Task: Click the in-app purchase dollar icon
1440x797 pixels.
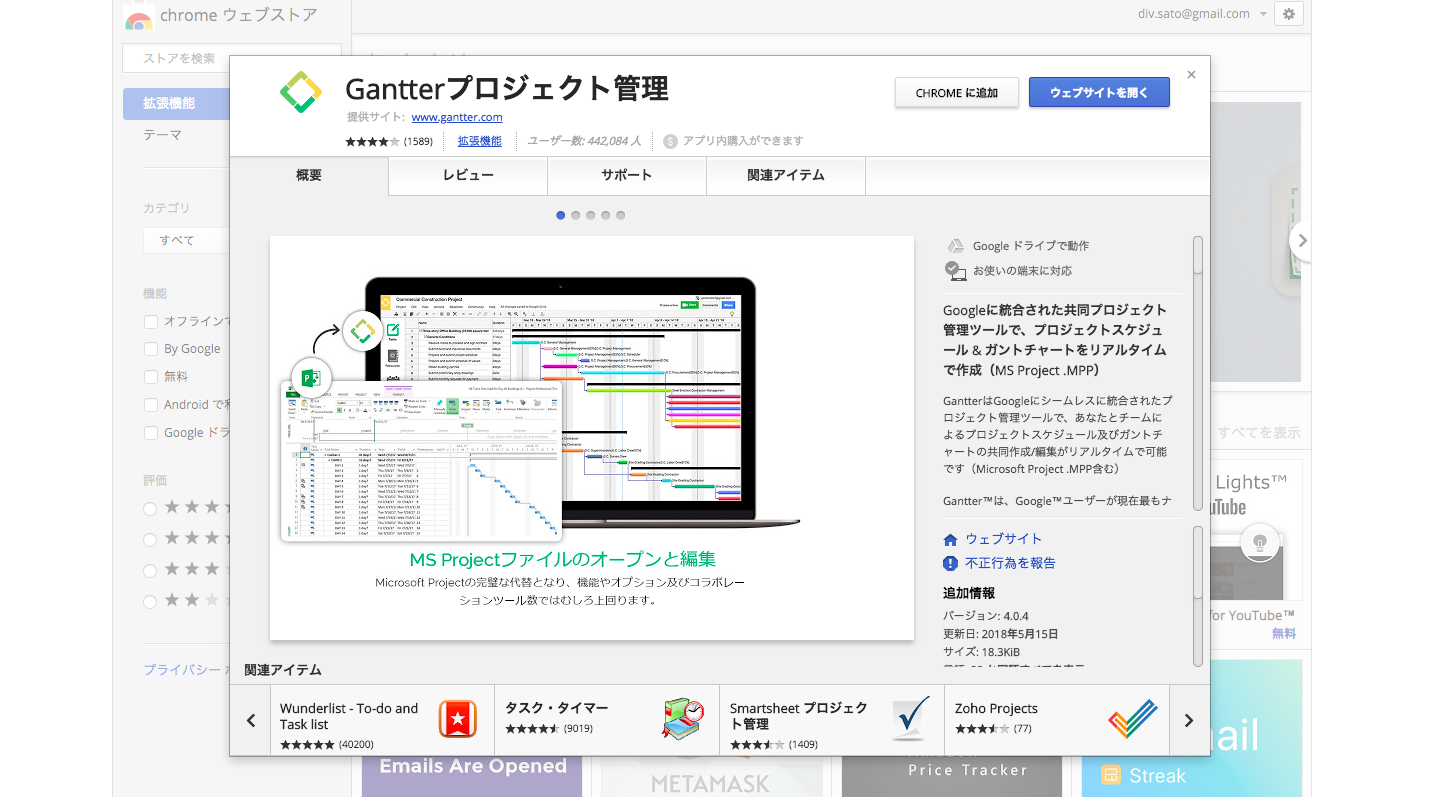Action: (x=670, y=141)
